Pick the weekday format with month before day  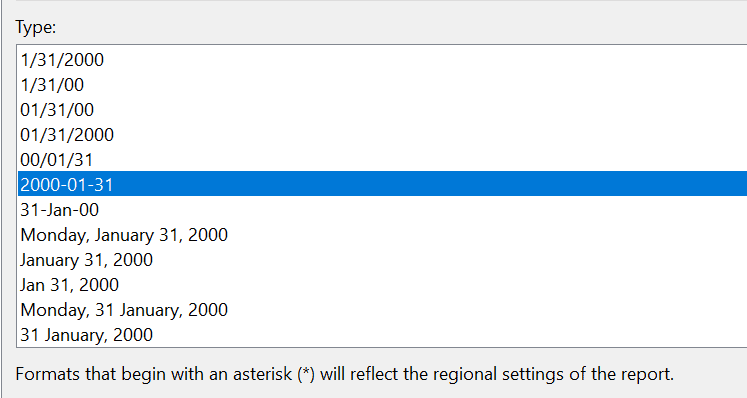(382, 235)
